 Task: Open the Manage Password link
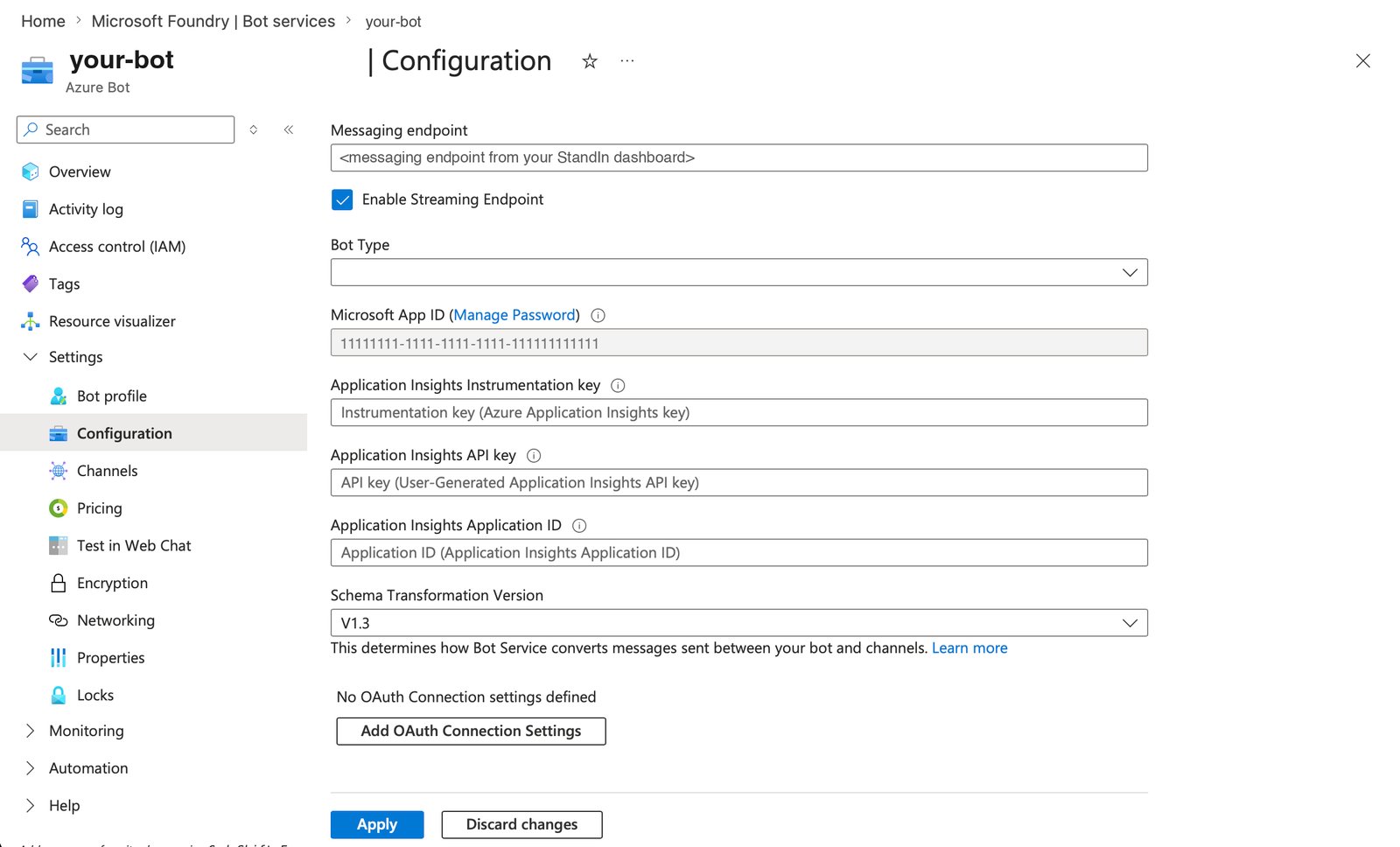click(x=514, y=315)
